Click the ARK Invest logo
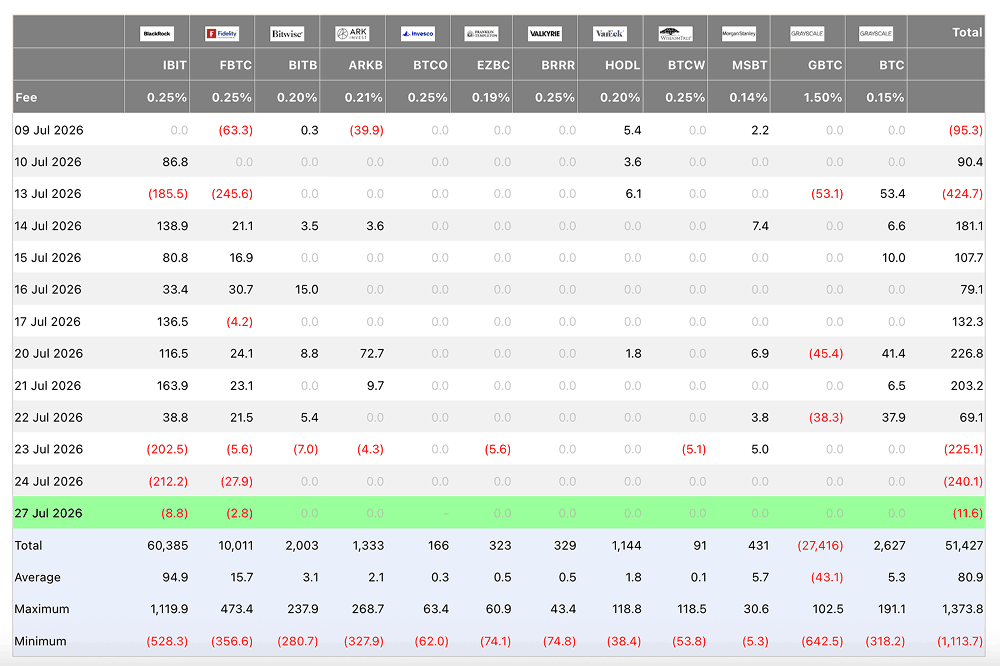This screenshot has height=666, width=1000. [352, 33]
